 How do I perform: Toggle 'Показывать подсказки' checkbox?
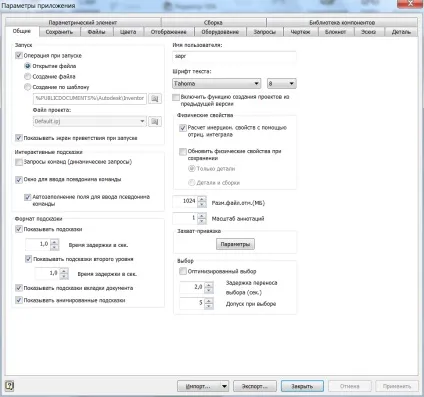tap(19, 229)
